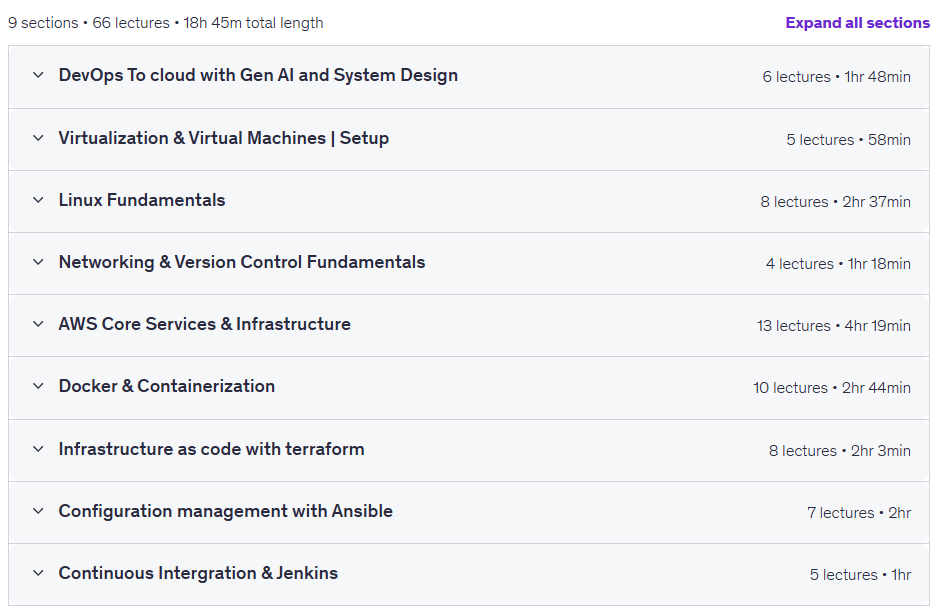
Task: Select the Linux Fundamentals section title
Action: tap(142, 200)
